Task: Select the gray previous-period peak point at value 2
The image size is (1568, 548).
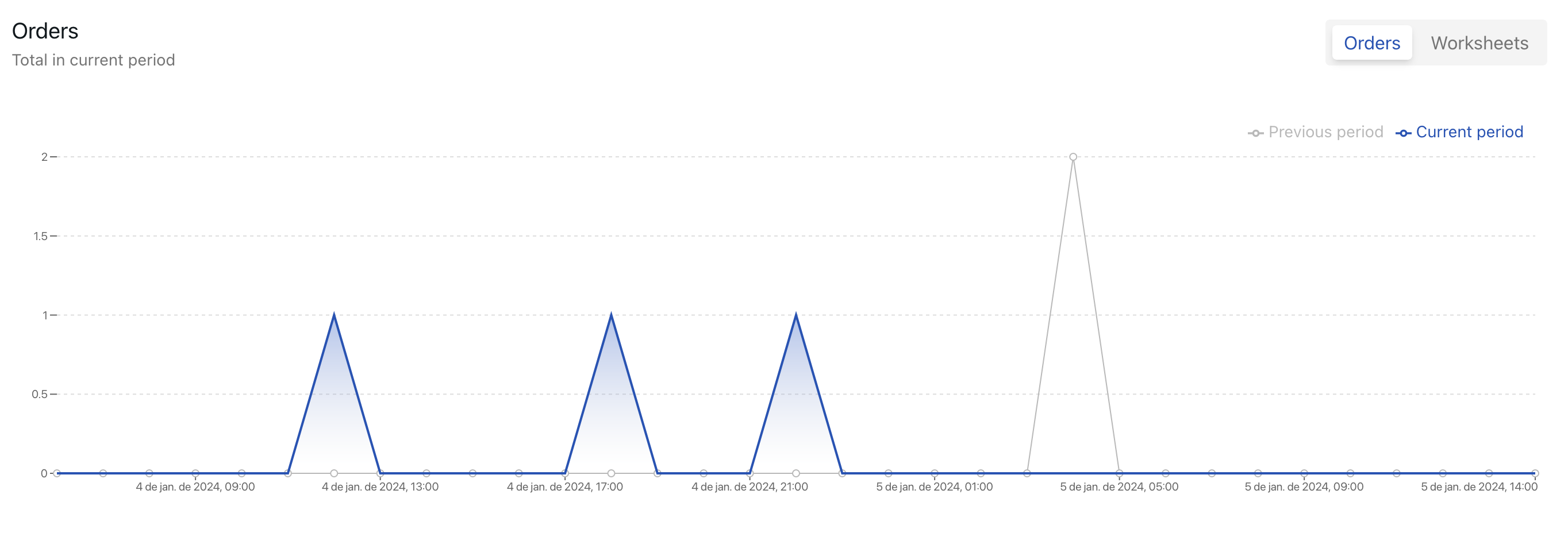Action: point(1073,157)
